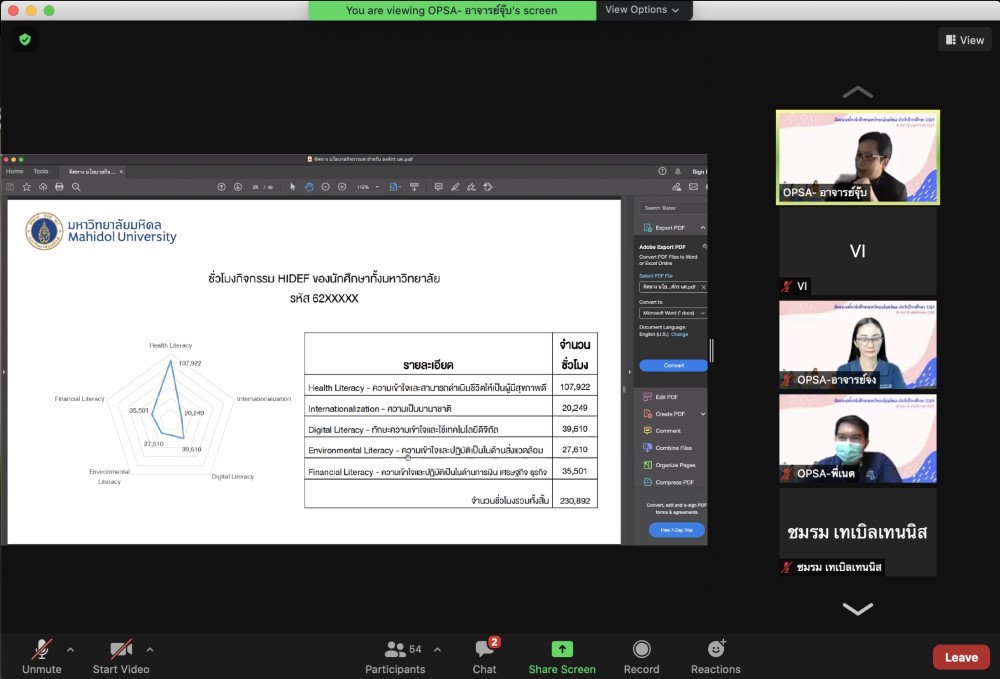Start recording with the Record icon
The width and height of the screenshot is (1000, 679).
click(641, 650)
